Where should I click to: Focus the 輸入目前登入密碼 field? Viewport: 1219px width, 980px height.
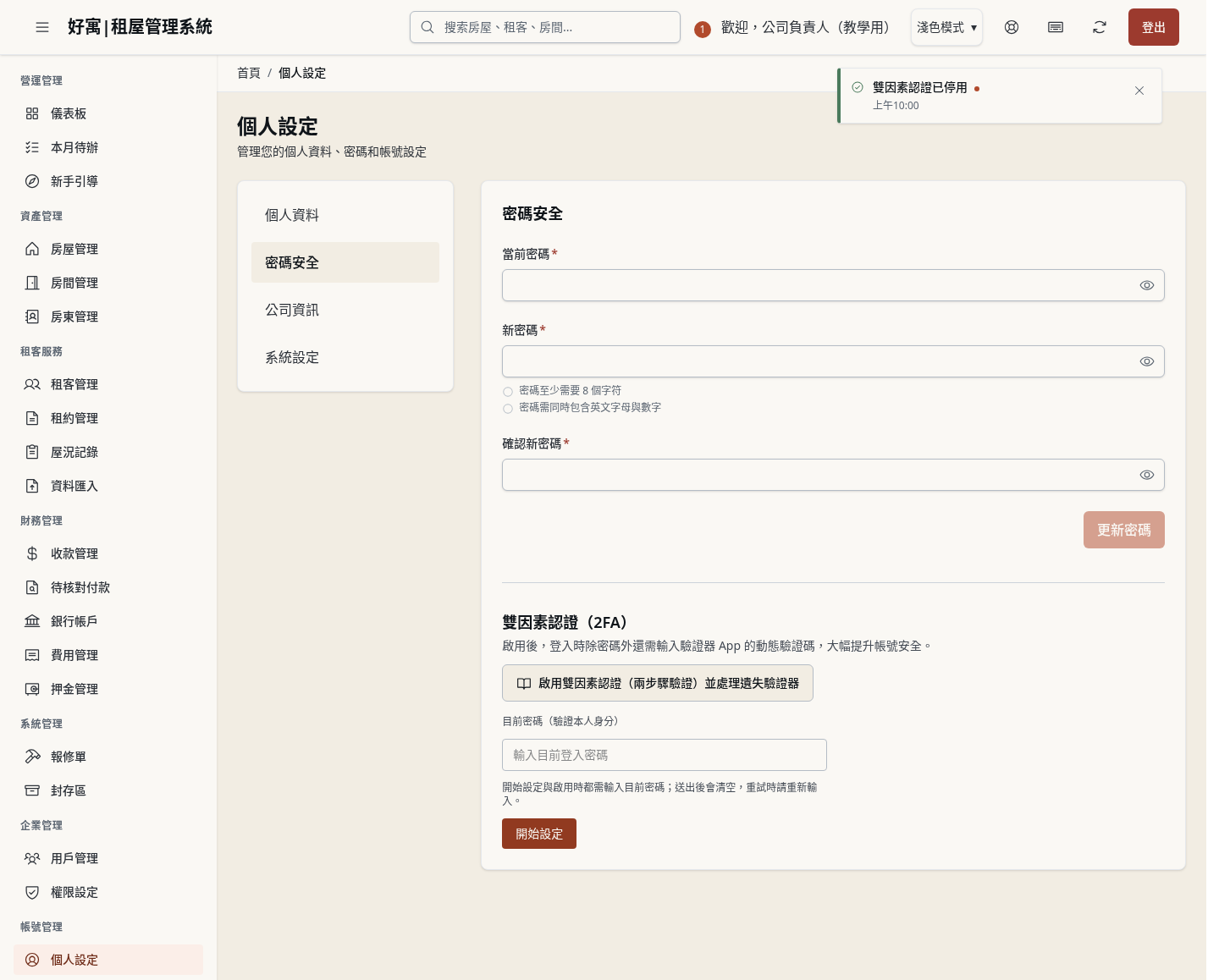tap(665, 755)
